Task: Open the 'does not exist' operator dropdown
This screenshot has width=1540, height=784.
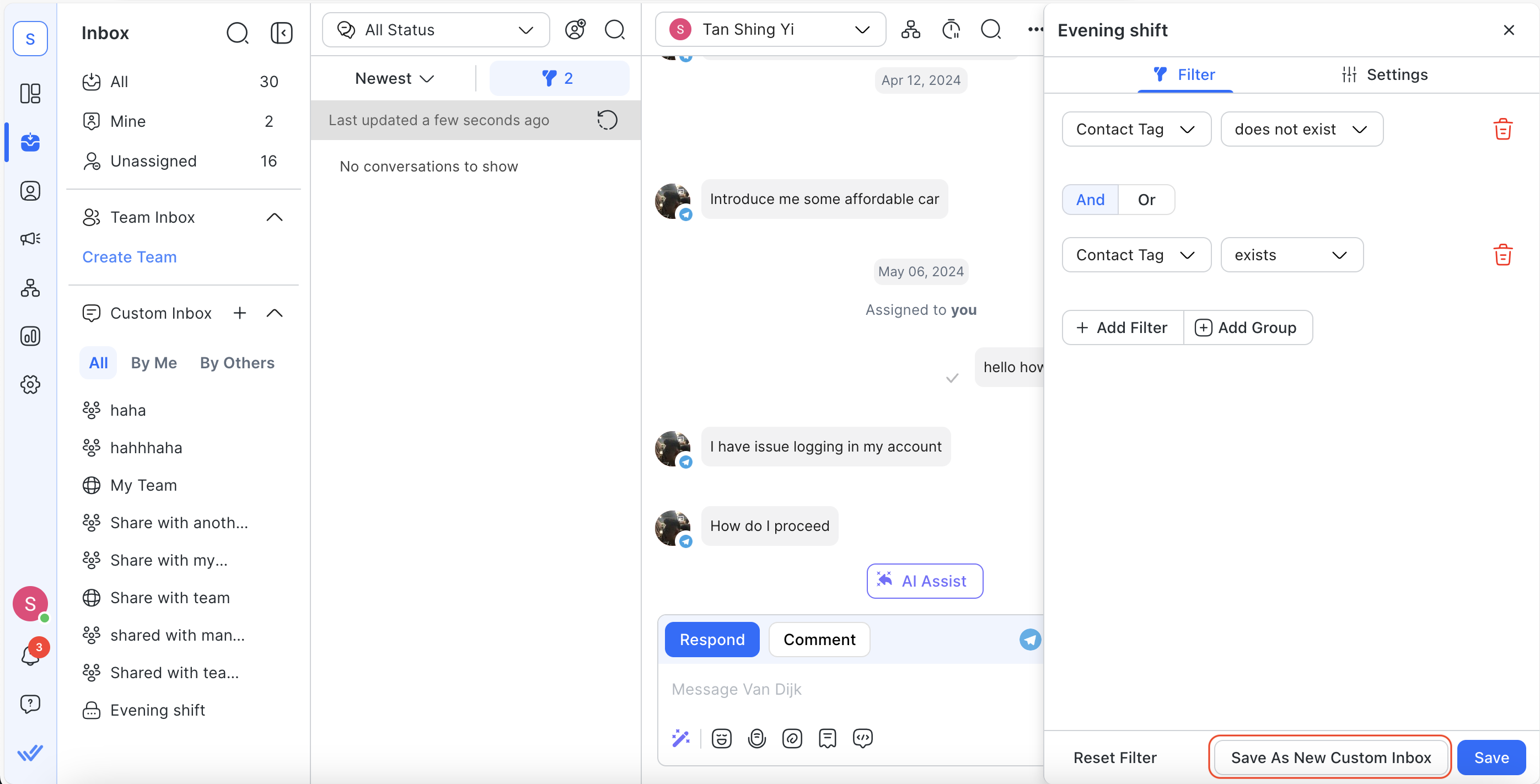Action: pyautogui.click(x=1301, y=129)
